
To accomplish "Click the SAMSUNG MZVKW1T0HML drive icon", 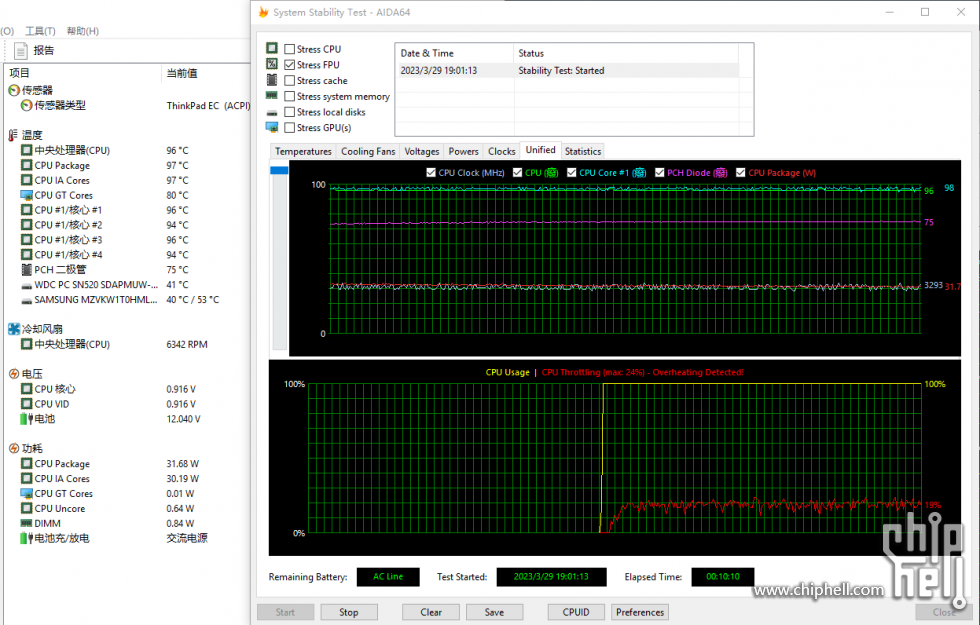I will coord(26,301).
